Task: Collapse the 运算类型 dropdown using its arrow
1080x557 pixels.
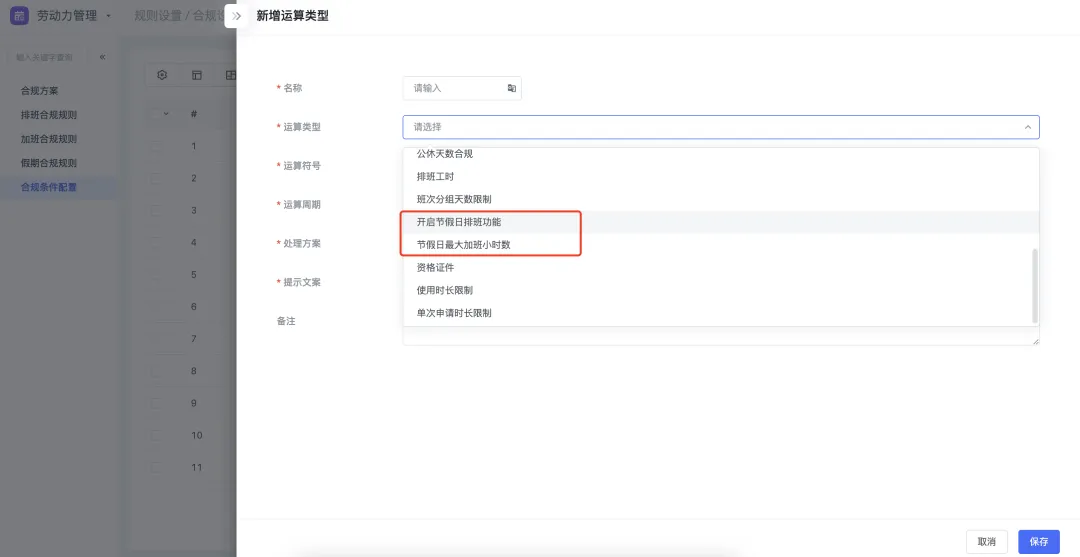Action: (x=1027, y=127)
